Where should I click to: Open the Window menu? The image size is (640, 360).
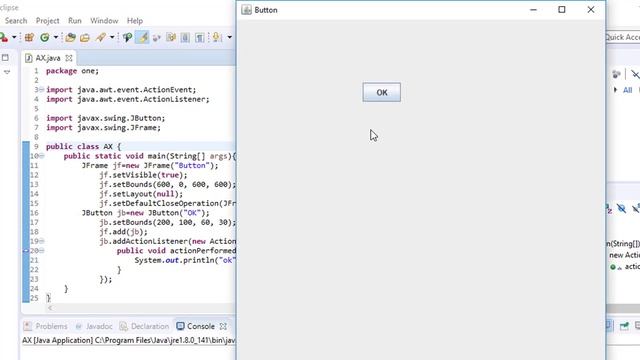104,20
